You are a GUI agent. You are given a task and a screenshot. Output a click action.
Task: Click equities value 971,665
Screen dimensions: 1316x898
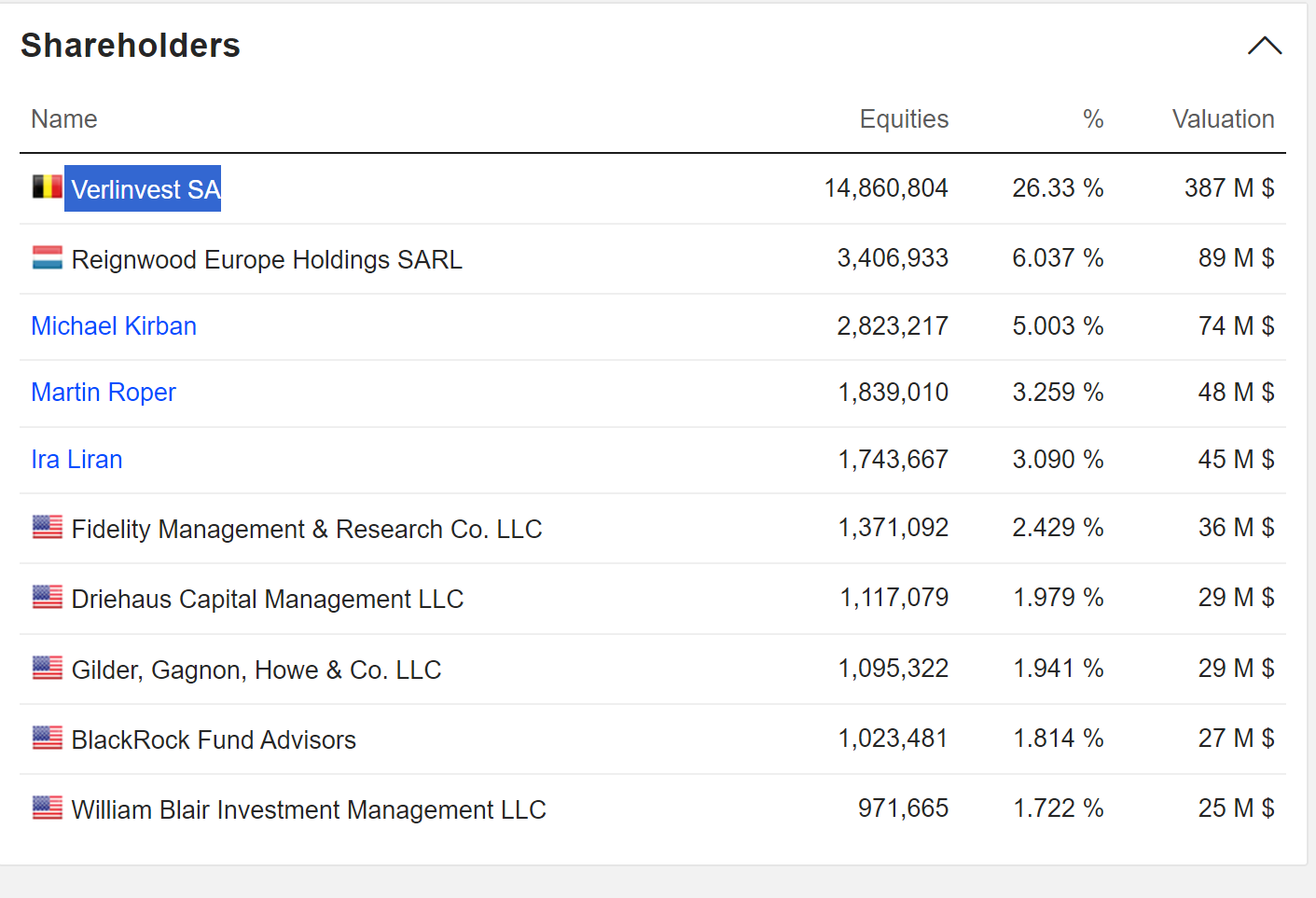[x=903, y=808]
